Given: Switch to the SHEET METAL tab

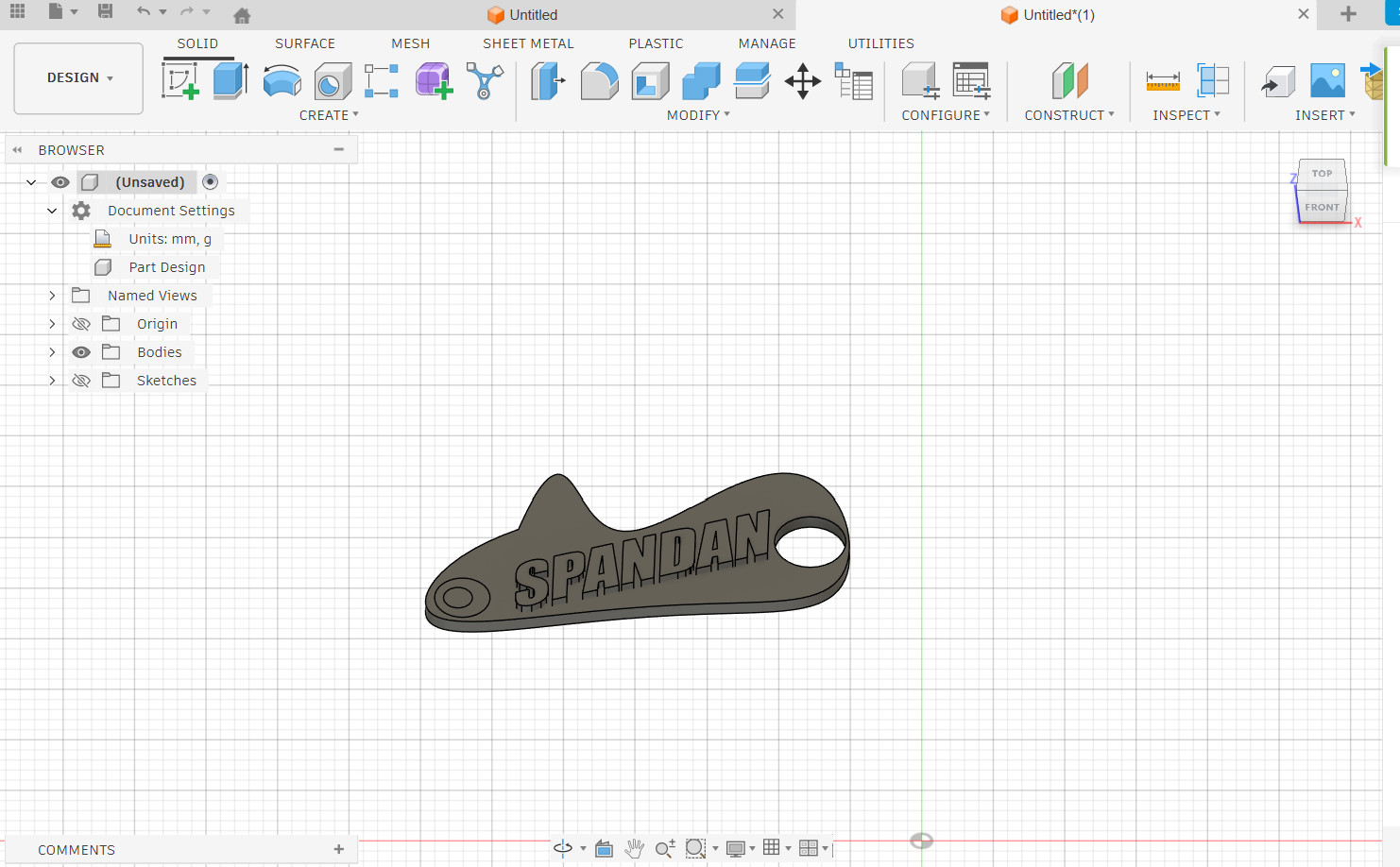Looking at the screenshot, I should tap(528, 43).
